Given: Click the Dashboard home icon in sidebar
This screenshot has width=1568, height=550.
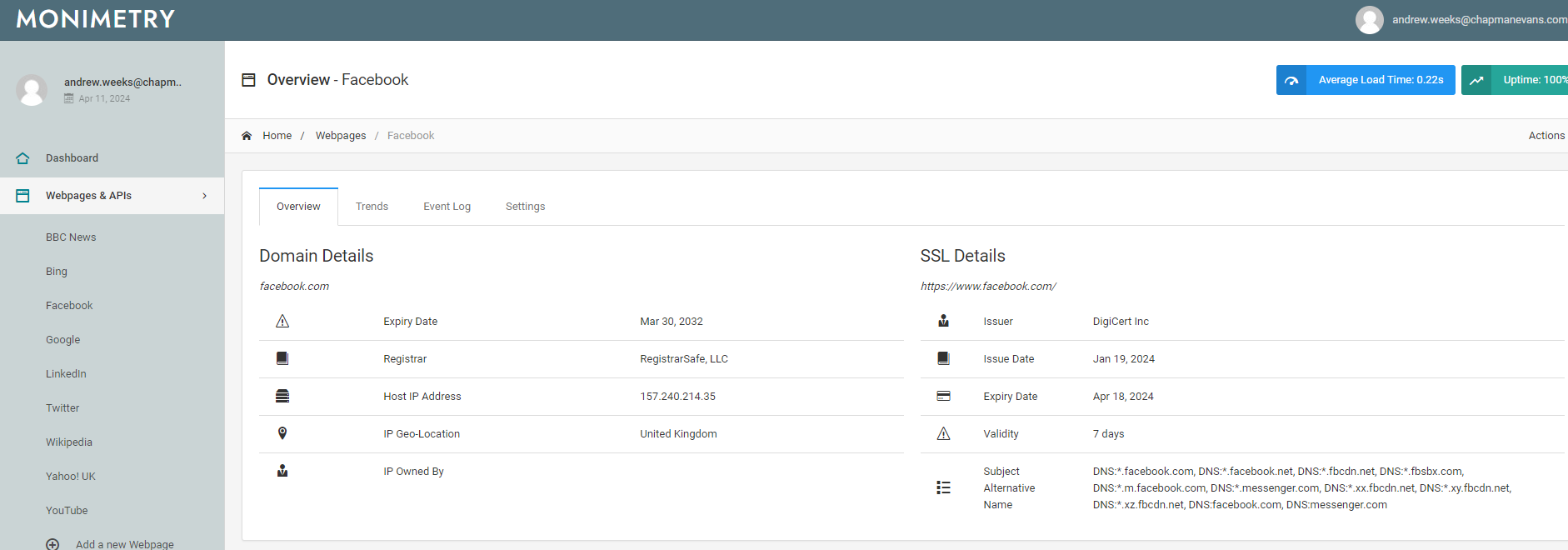Looking at the screenshot, I should click(x=22, y=158).
